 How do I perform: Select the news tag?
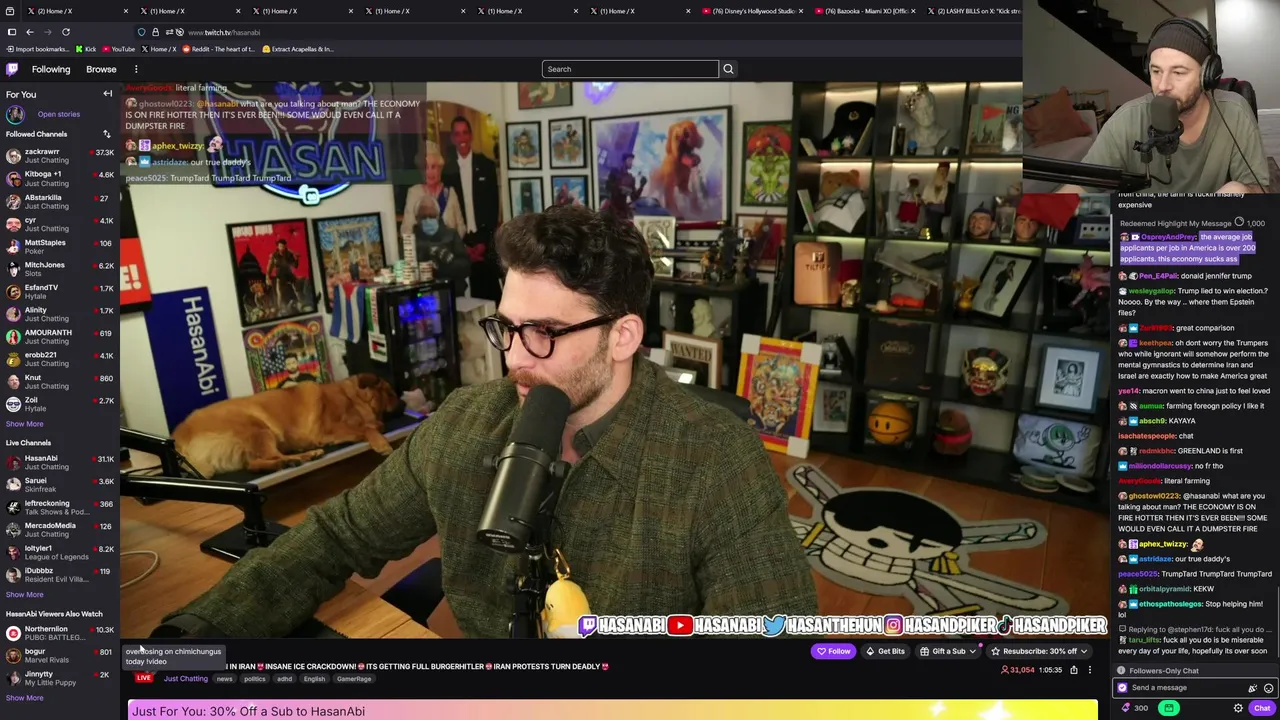[225, 679]
